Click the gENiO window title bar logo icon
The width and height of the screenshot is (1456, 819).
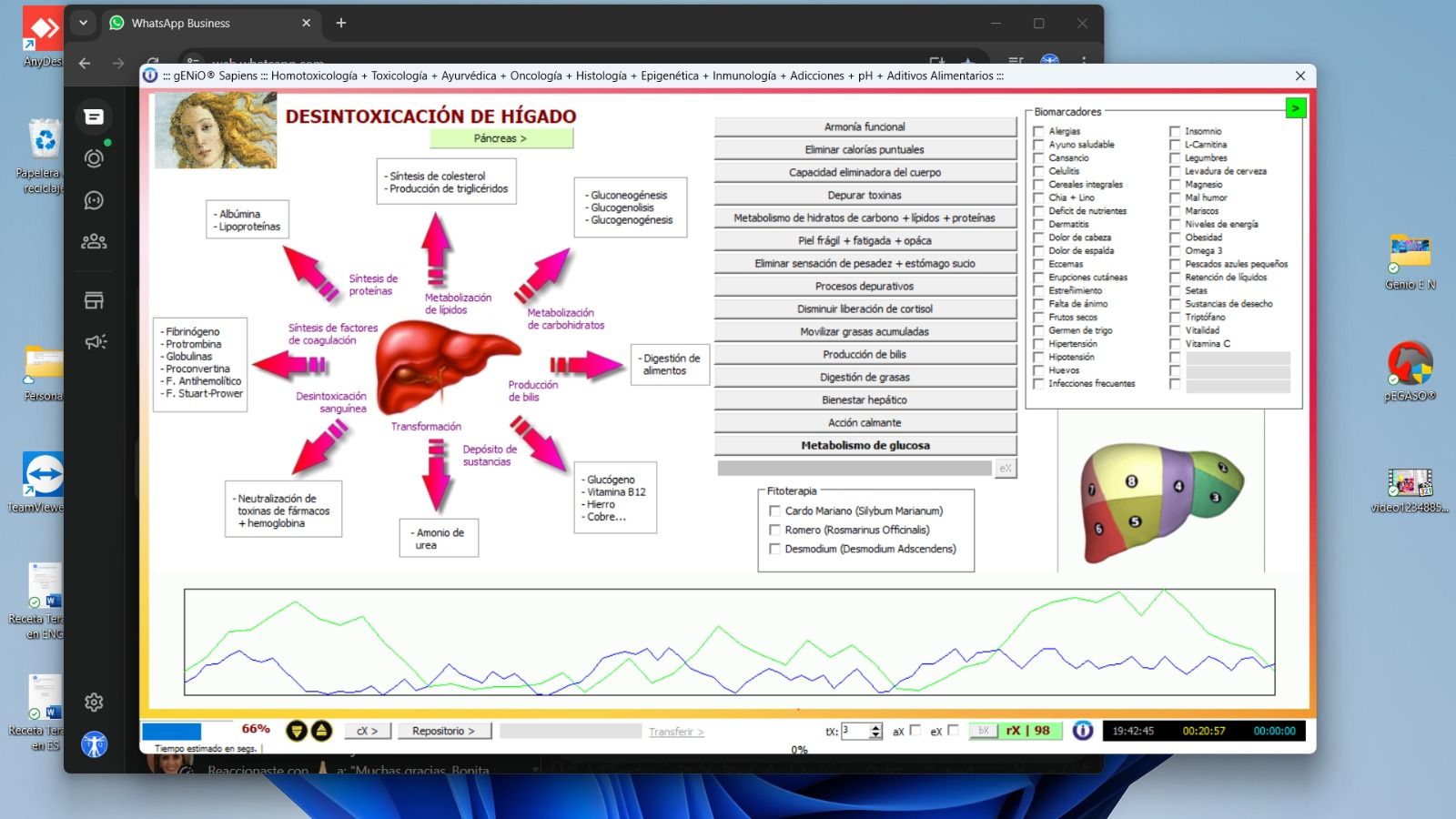click(x=150, y=76)
